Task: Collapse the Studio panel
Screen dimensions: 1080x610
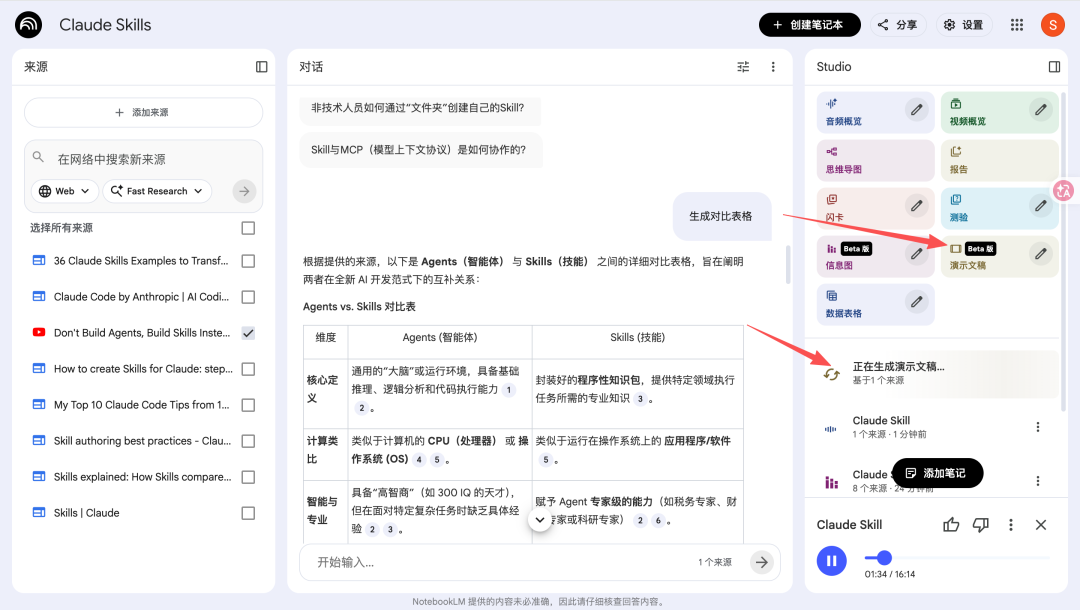Action: (1054, 67)
